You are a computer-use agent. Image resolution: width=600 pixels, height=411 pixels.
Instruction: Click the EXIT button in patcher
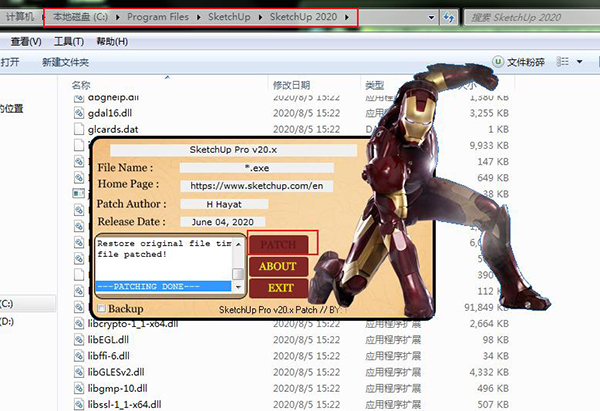pyautogui.click(x=280, y=288)
